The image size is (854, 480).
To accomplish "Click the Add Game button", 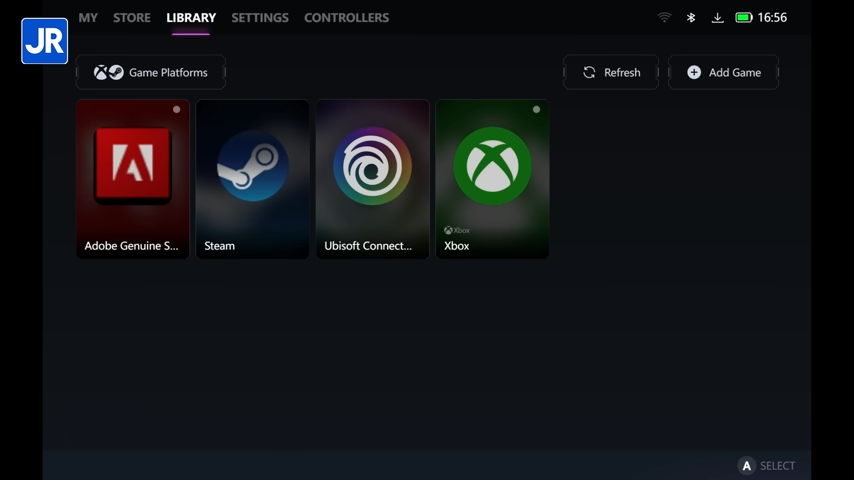I will [x=723, y=73].
